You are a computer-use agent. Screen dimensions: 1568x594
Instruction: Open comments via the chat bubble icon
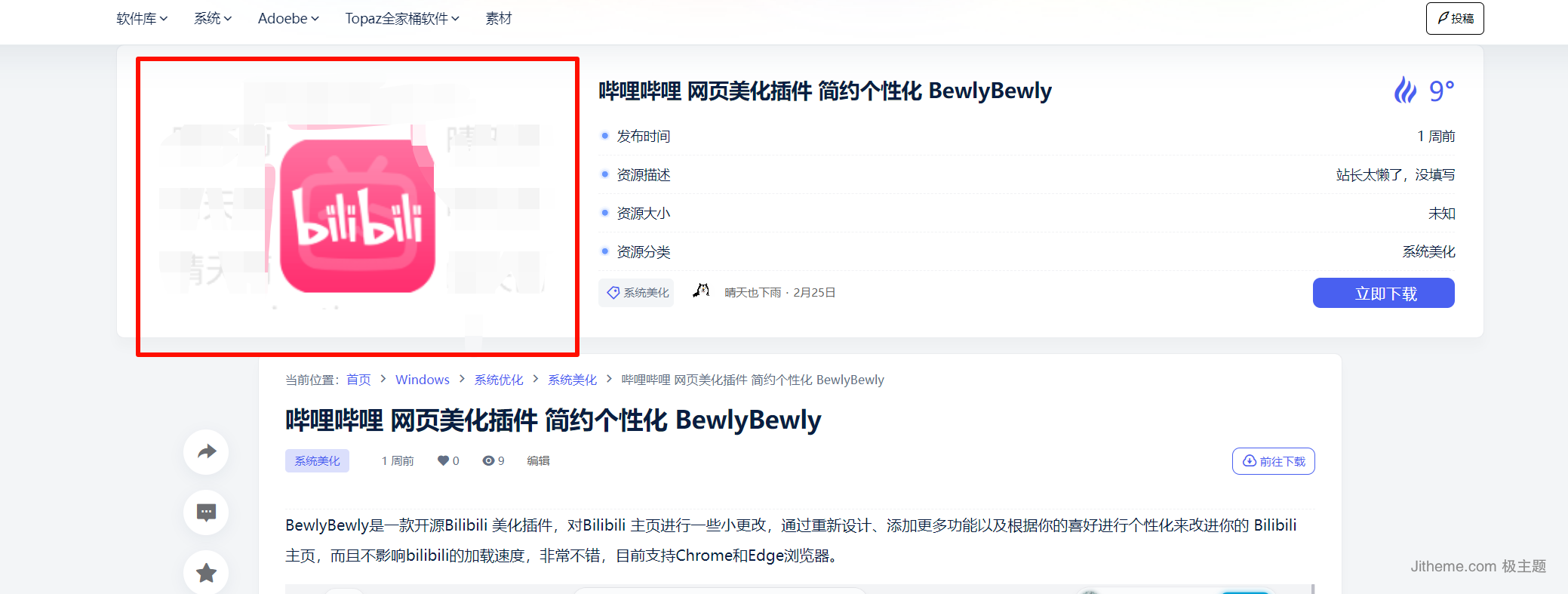(x=206, y=512)
